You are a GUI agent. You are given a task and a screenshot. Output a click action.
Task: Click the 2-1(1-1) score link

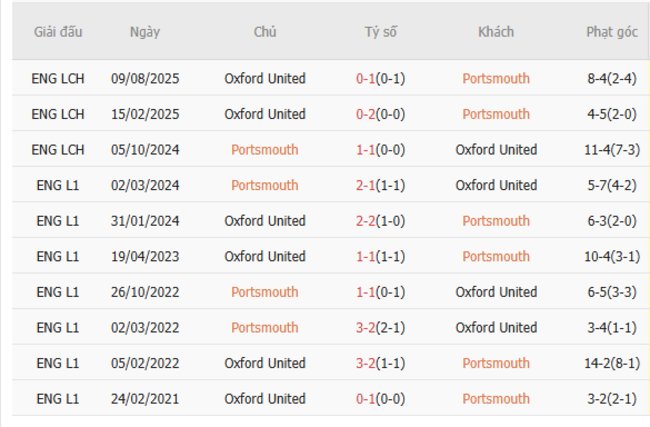[380, 185]
